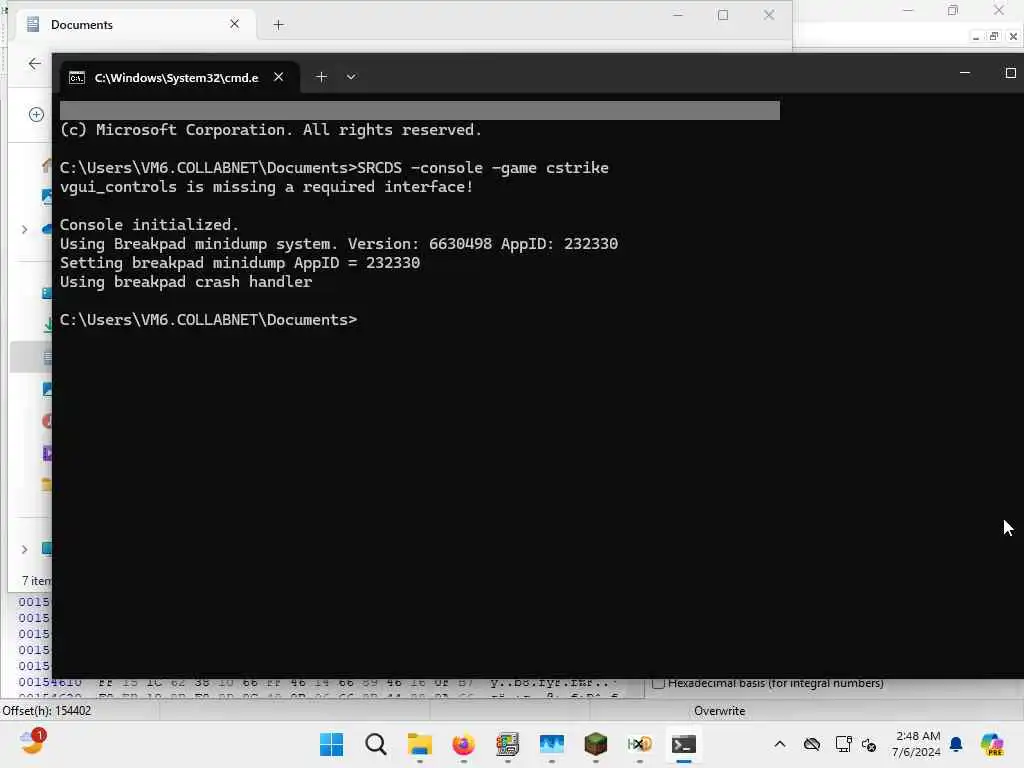Click Offset(h): 154402 in status bar
The width and height of the screenshot is (1024, 768).
pos(47,711)
